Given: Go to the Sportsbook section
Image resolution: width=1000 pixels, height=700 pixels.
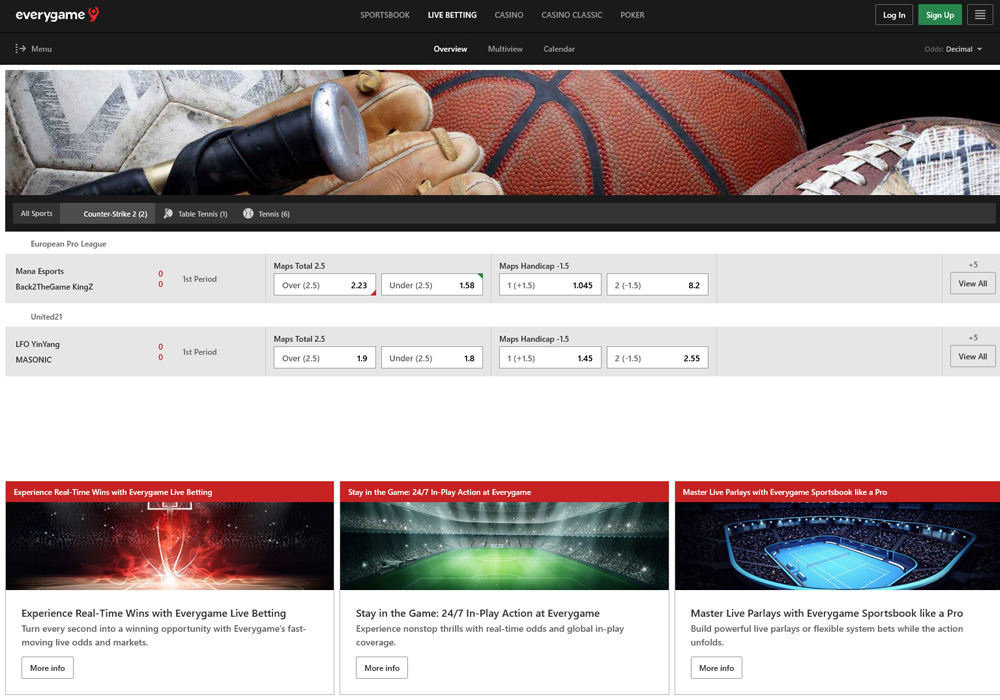Looking at the screenshot, I should (385, 15).
